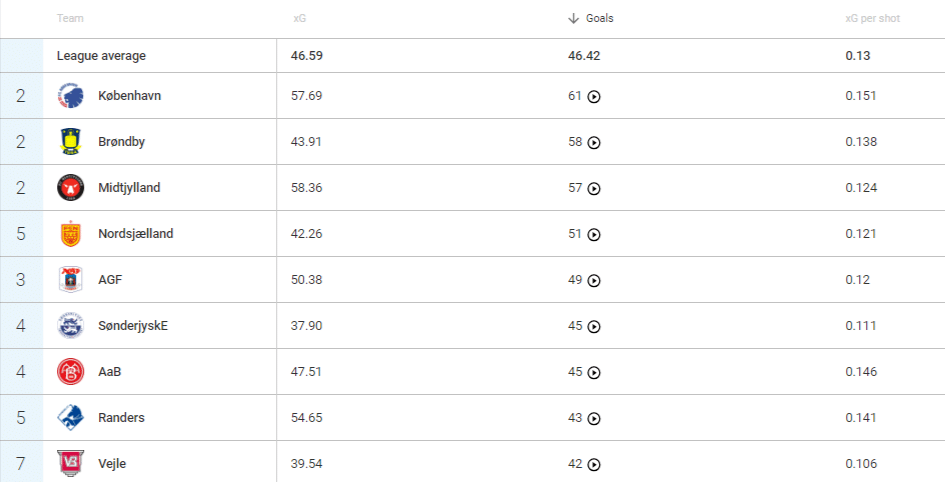Sort by the Team column header
Viewport: 945px width, 482px height.
(x=70, y=19)
